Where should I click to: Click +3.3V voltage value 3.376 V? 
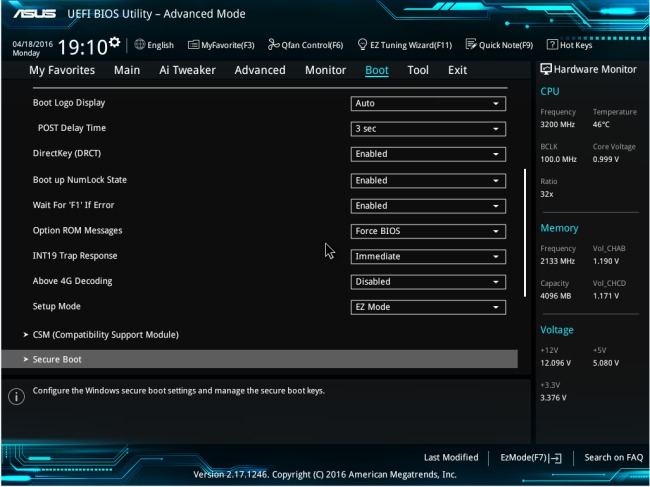553,398
